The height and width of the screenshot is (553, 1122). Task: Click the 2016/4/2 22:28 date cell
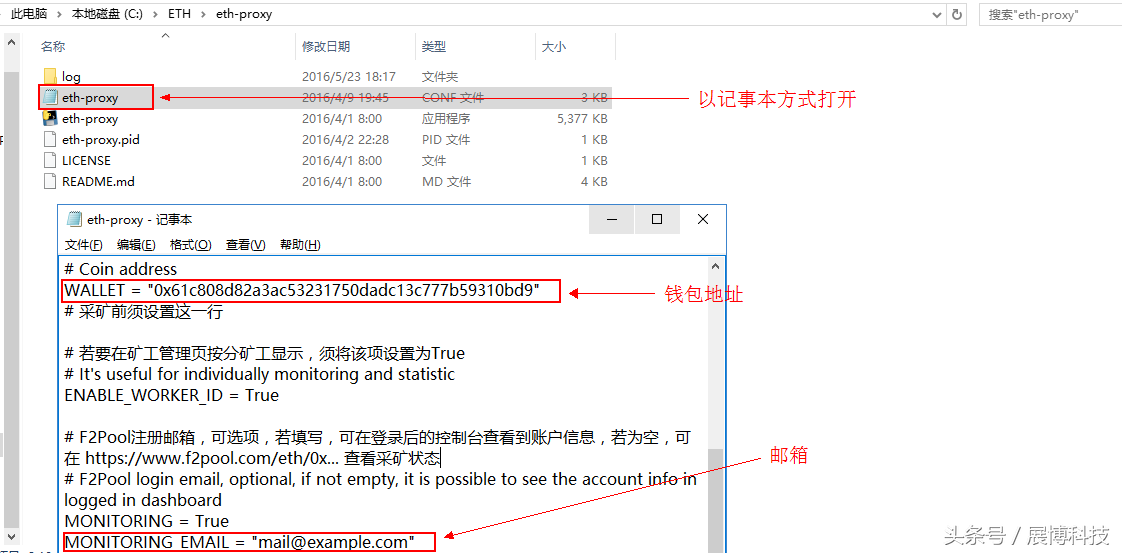(346, 140)
